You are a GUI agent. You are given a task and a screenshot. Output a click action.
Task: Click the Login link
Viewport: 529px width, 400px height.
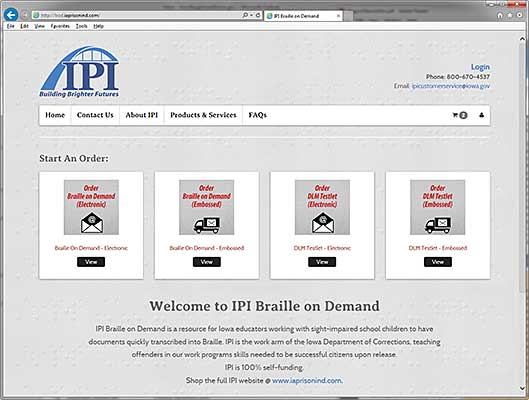coord(480,67)
